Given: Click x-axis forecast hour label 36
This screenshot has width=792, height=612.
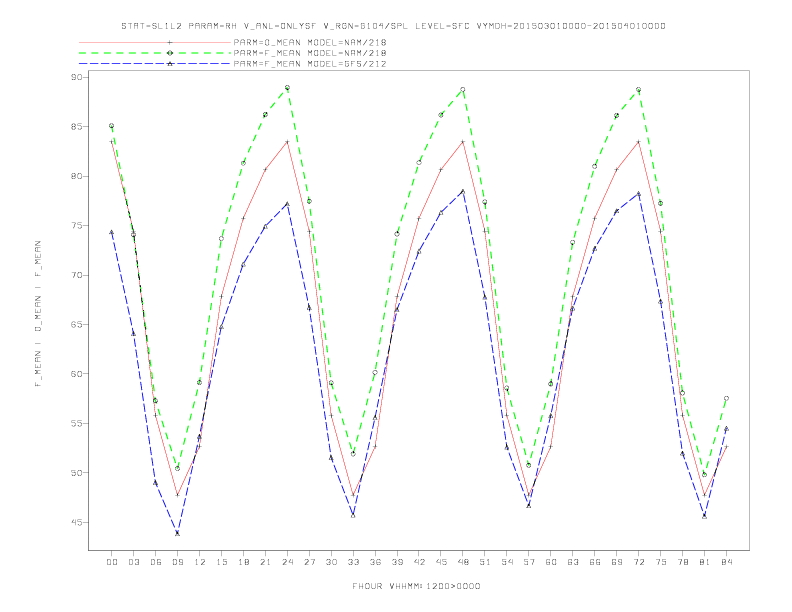Looking at the screenshot, I should point(375,562).
